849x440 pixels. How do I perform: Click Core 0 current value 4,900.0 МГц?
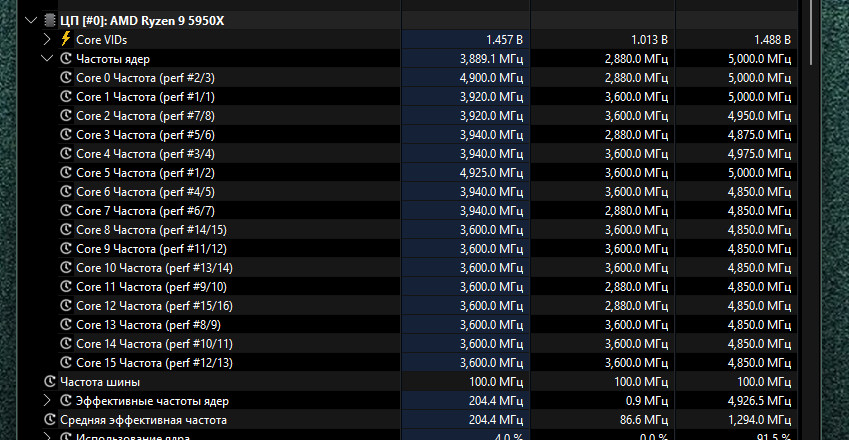point(491,77)
